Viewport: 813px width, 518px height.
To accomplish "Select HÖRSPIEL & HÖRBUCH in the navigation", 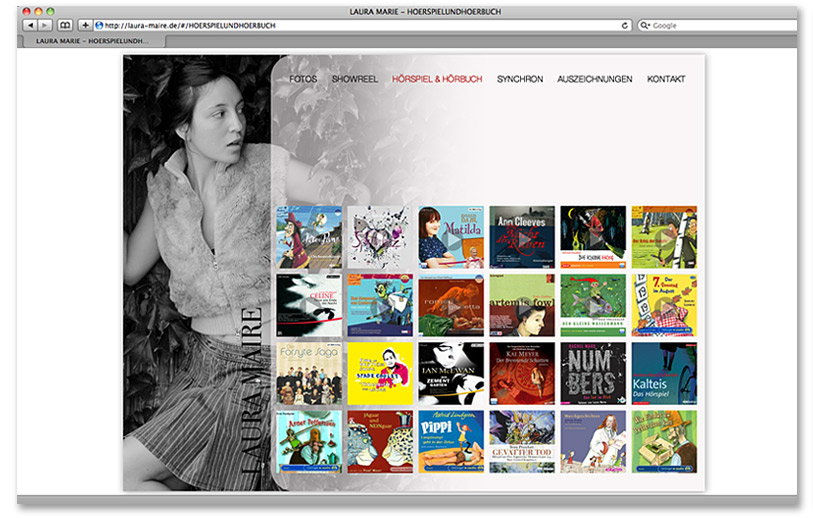I will (437, 79).
